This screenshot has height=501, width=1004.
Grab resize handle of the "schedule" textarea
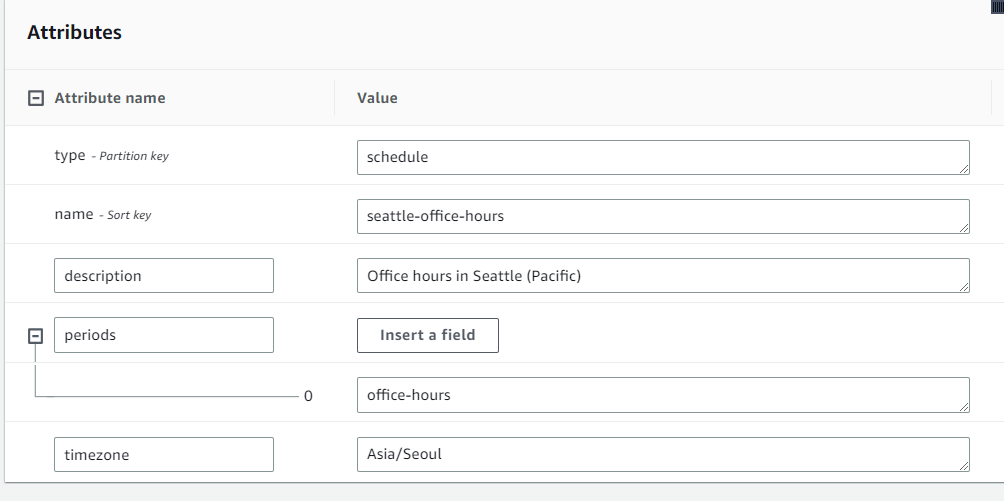tap(963, 168)
